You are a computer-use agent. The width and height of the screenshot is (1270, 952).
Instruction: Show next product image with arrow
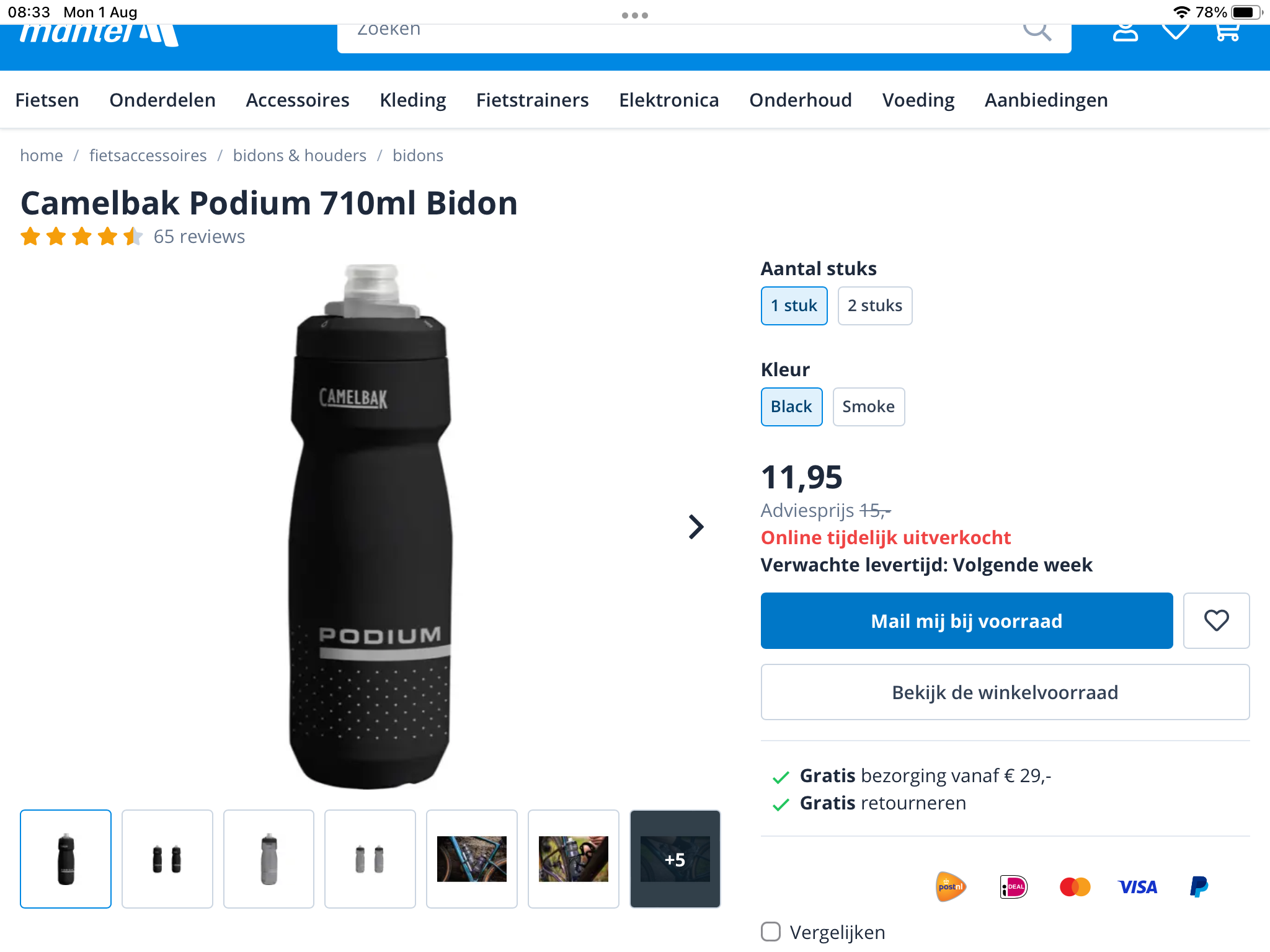[x=696, y=527]
